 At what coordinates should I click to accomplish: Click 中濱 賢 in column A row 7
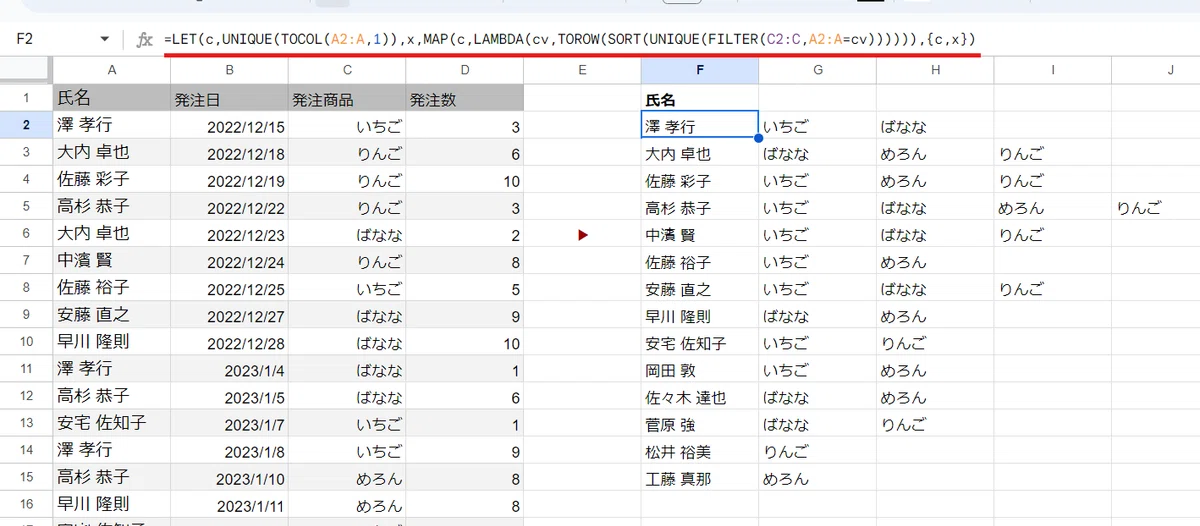point(111,260)
